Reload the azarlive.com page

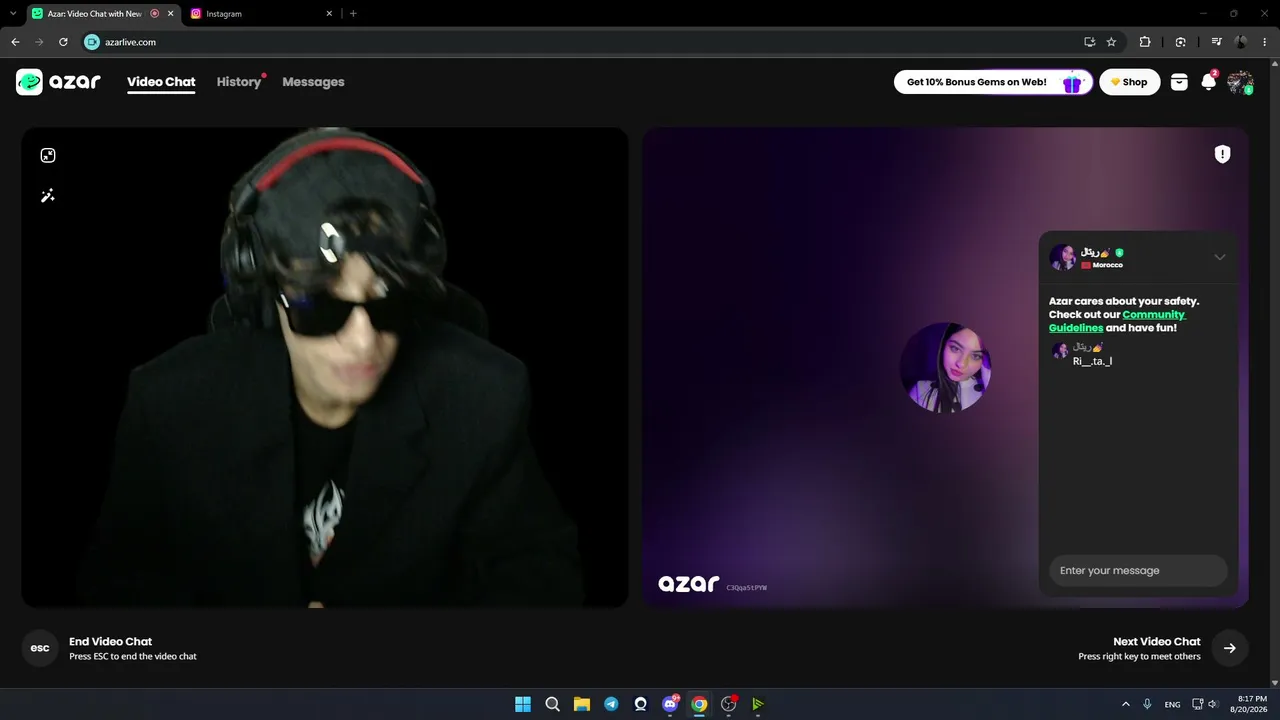(x=63, y=42)
